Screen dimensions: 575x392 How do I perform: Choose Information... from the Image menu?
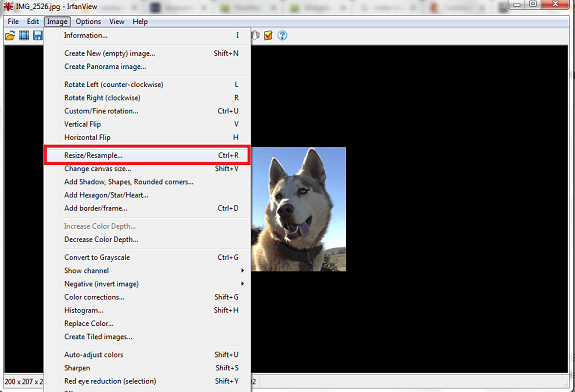pos(147,36)
